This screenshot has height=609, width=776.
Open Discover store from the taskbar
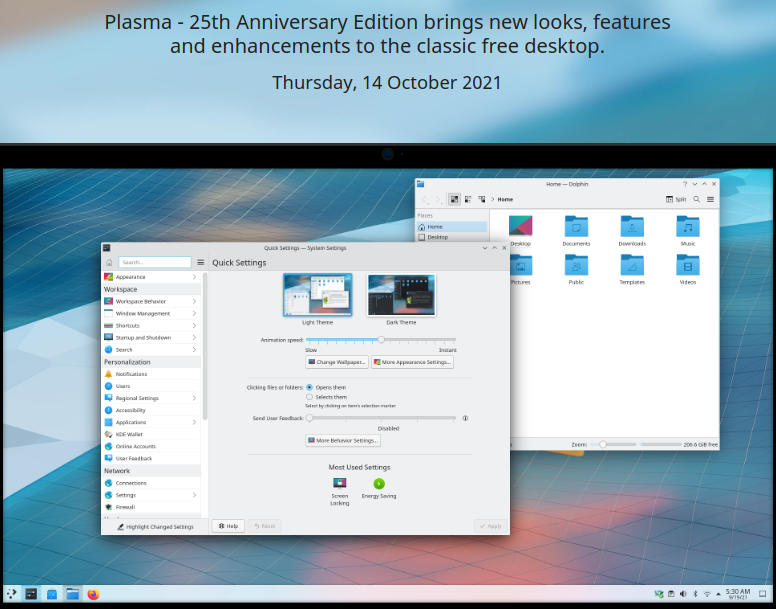(52, 594)
